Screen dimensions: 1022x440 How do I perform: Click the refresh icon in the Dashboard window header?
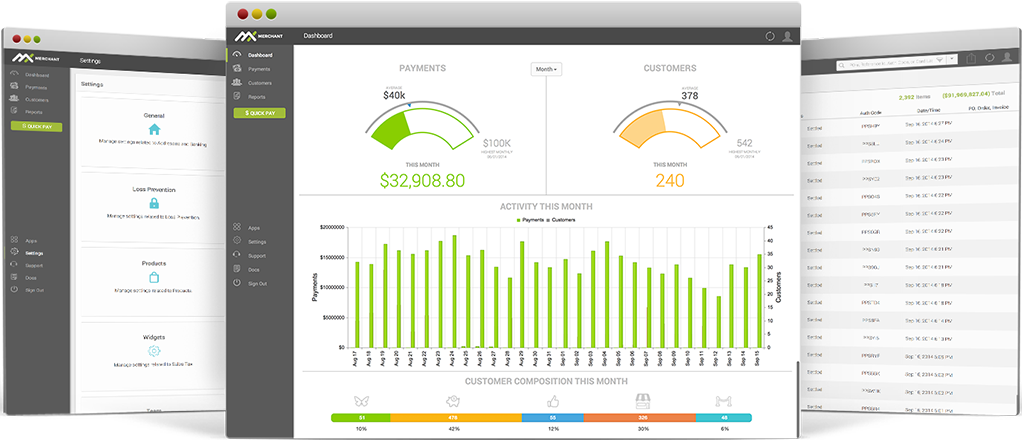(770, 37)
